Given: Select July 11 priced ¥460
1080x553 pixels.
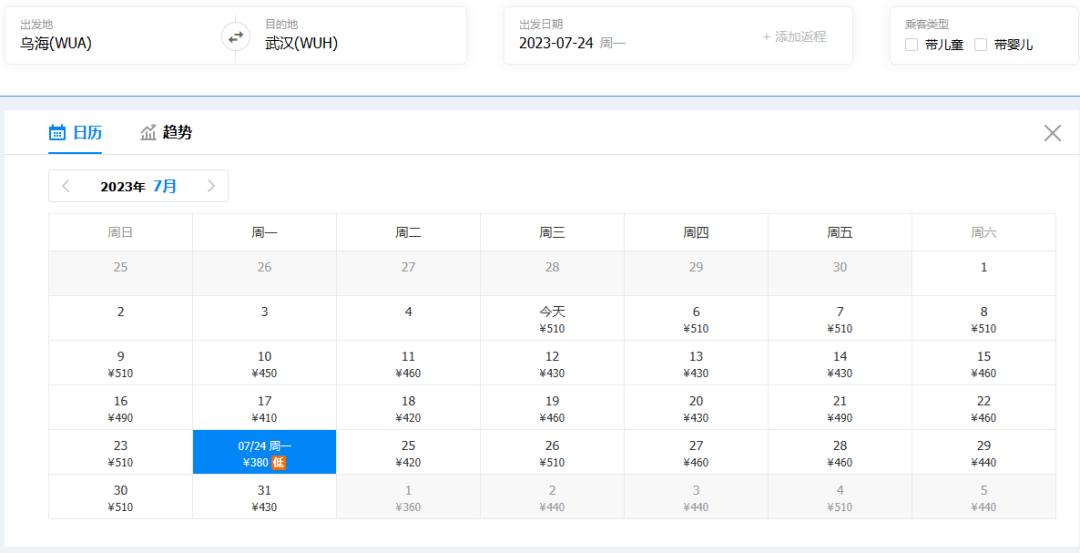Looking at the screenshot, I should 408,363.
